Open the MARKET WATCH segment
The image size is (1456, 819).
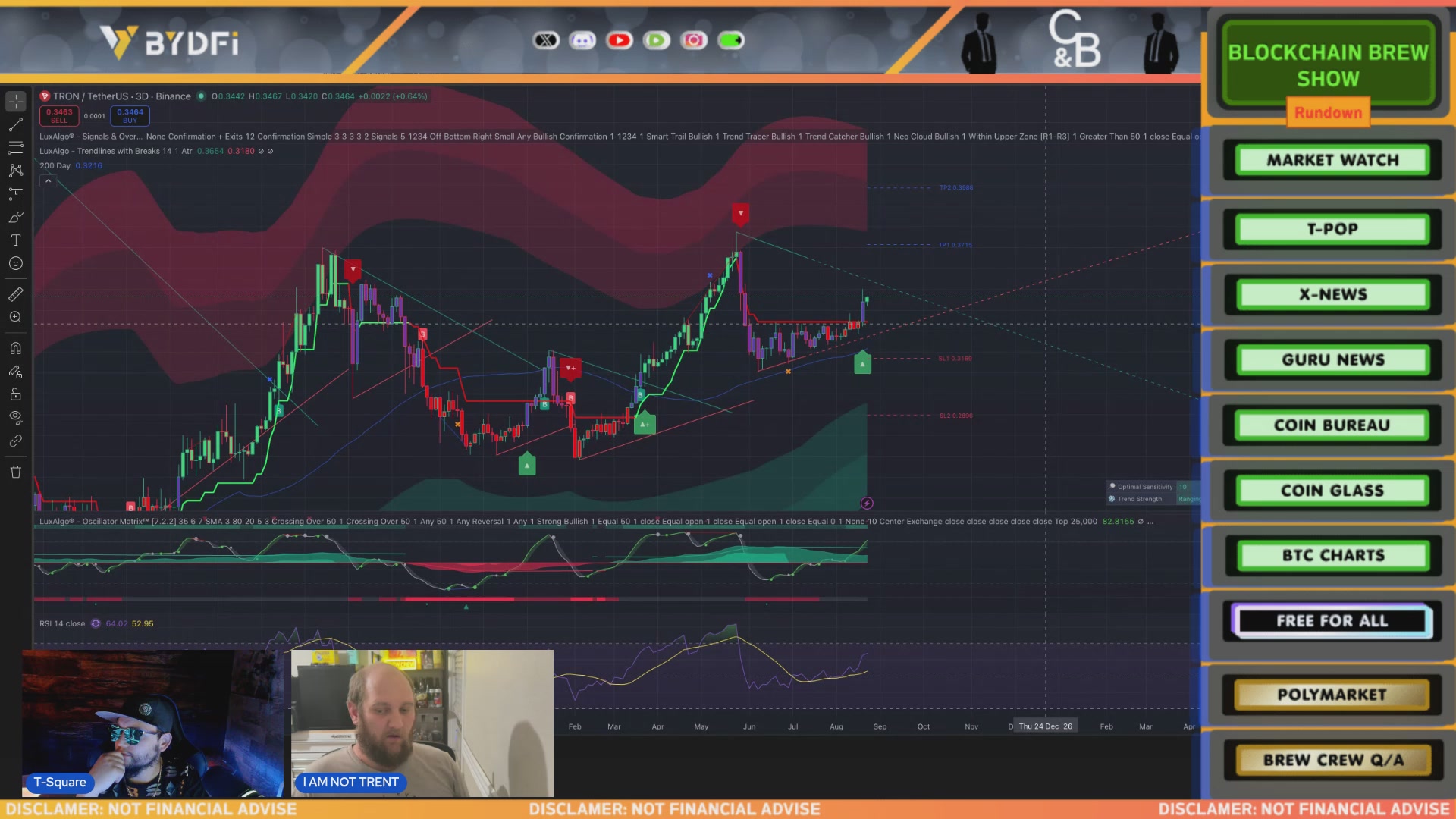tap(1332, 161)
